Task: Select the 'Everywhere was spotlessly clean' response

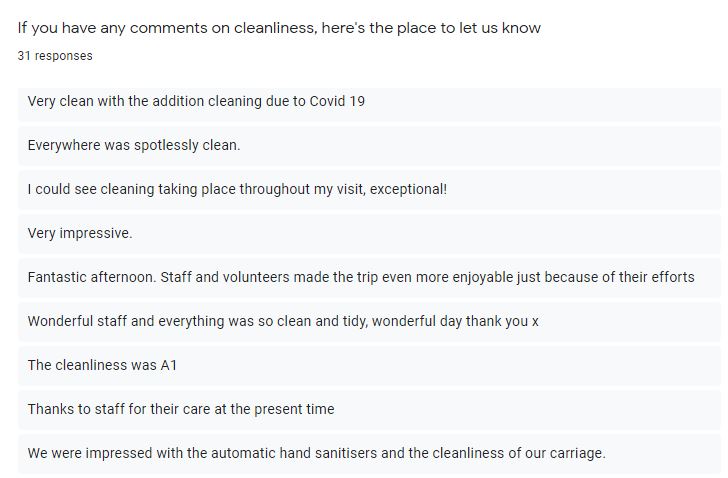Action: point(369,145)
